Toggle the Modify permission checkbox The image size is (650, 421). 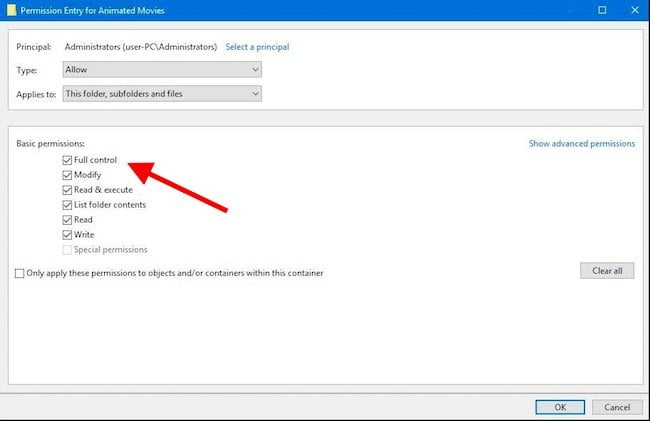pos(67,175)
